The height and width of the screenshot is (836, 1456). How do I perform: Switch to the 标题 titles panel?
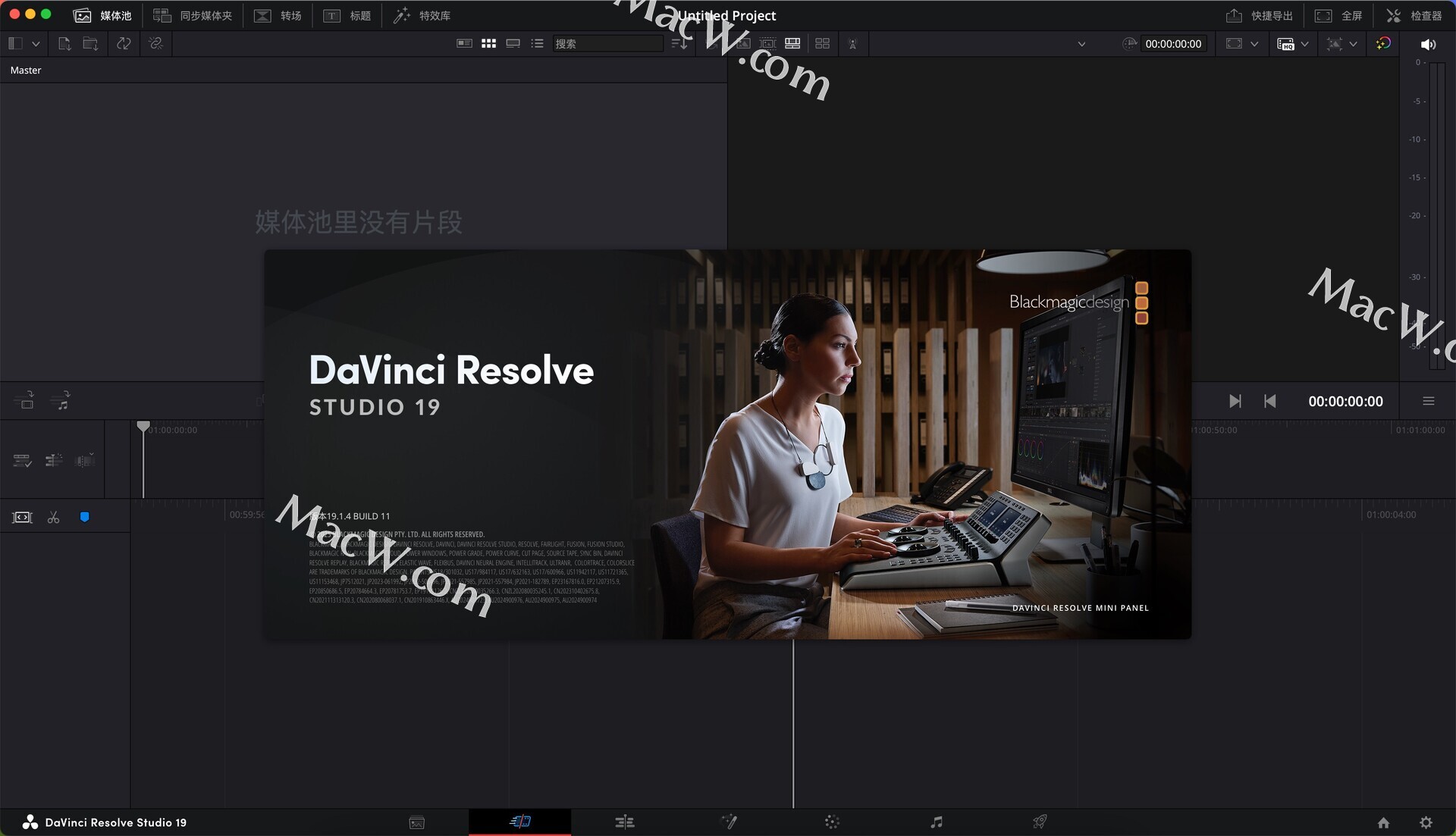[347, 15]
